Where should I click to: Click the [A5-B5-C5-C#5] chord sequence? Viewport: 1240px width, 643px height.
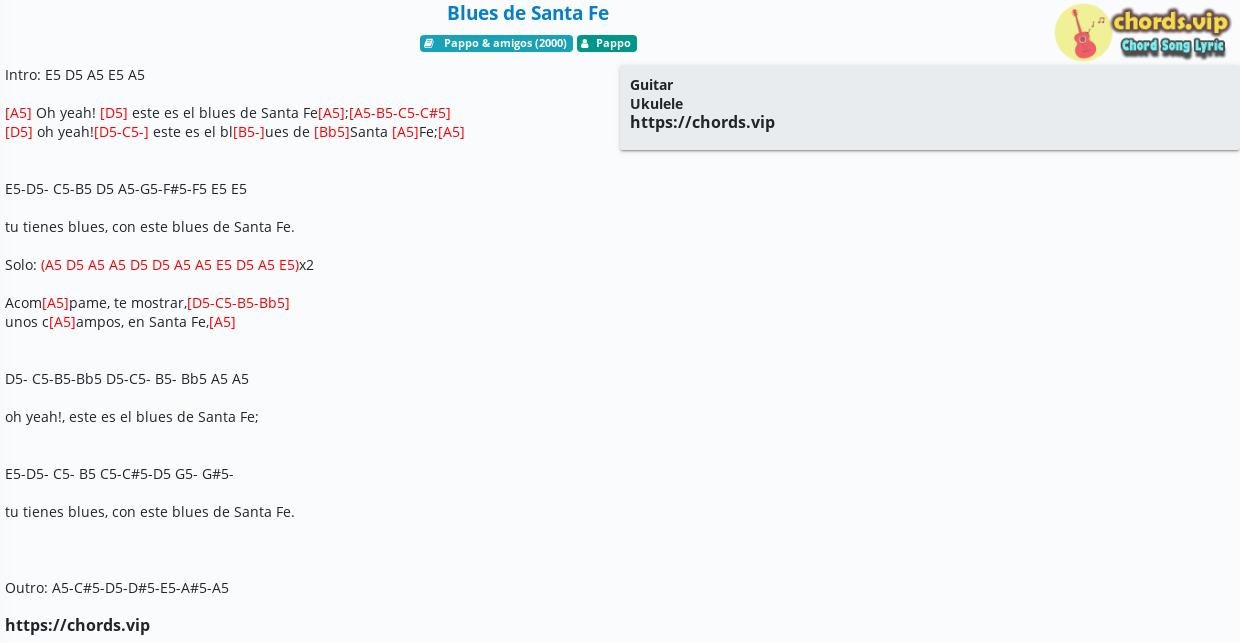[x=400, y=113]
